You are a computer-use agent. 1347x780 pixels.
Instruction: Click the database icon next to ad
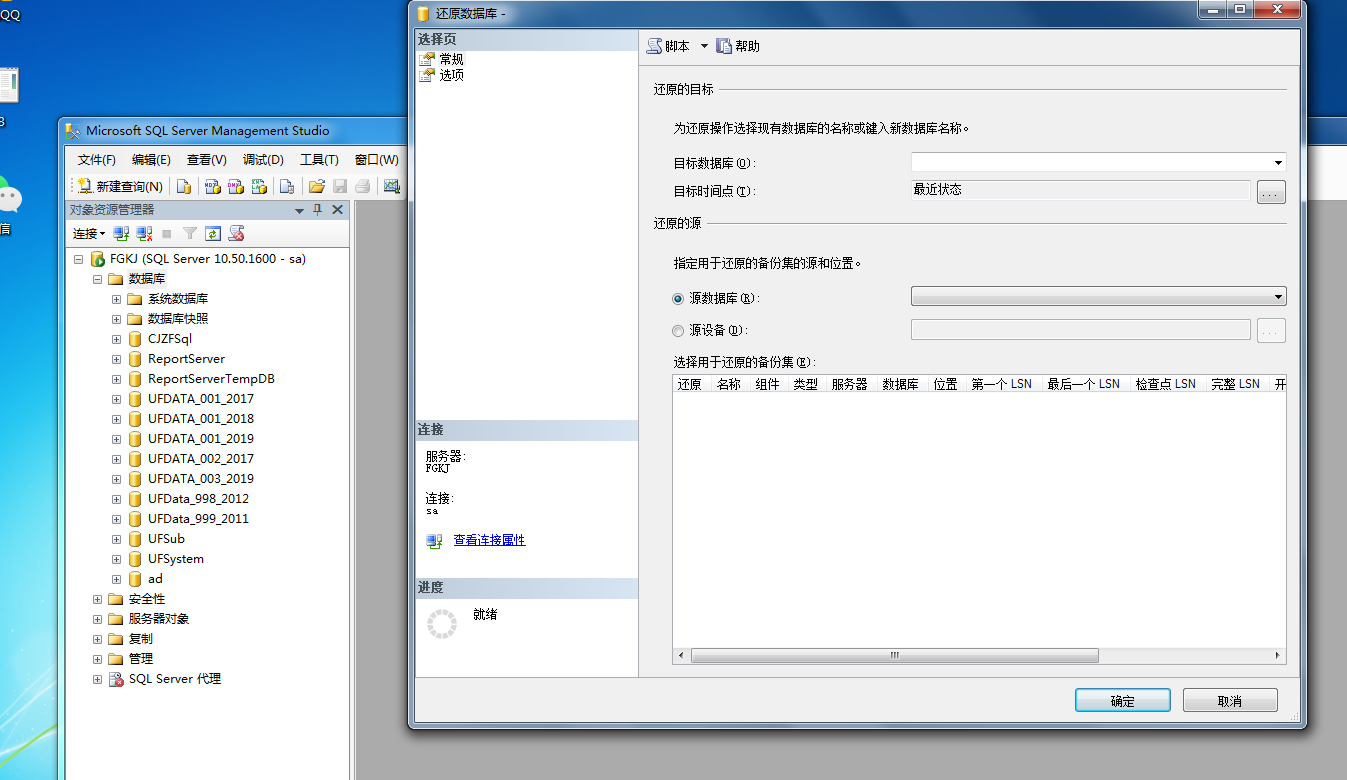tap(135, 579)
